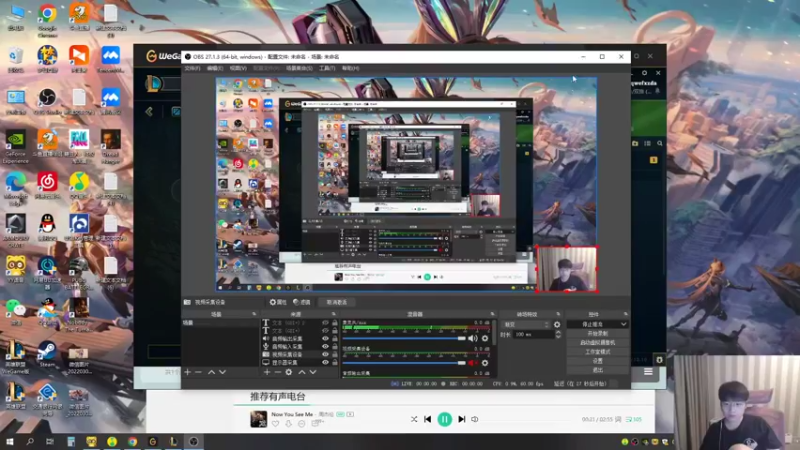This screenshot has height=450, width=800.
Task: Add a new source with plus icon
Action: 267,372
